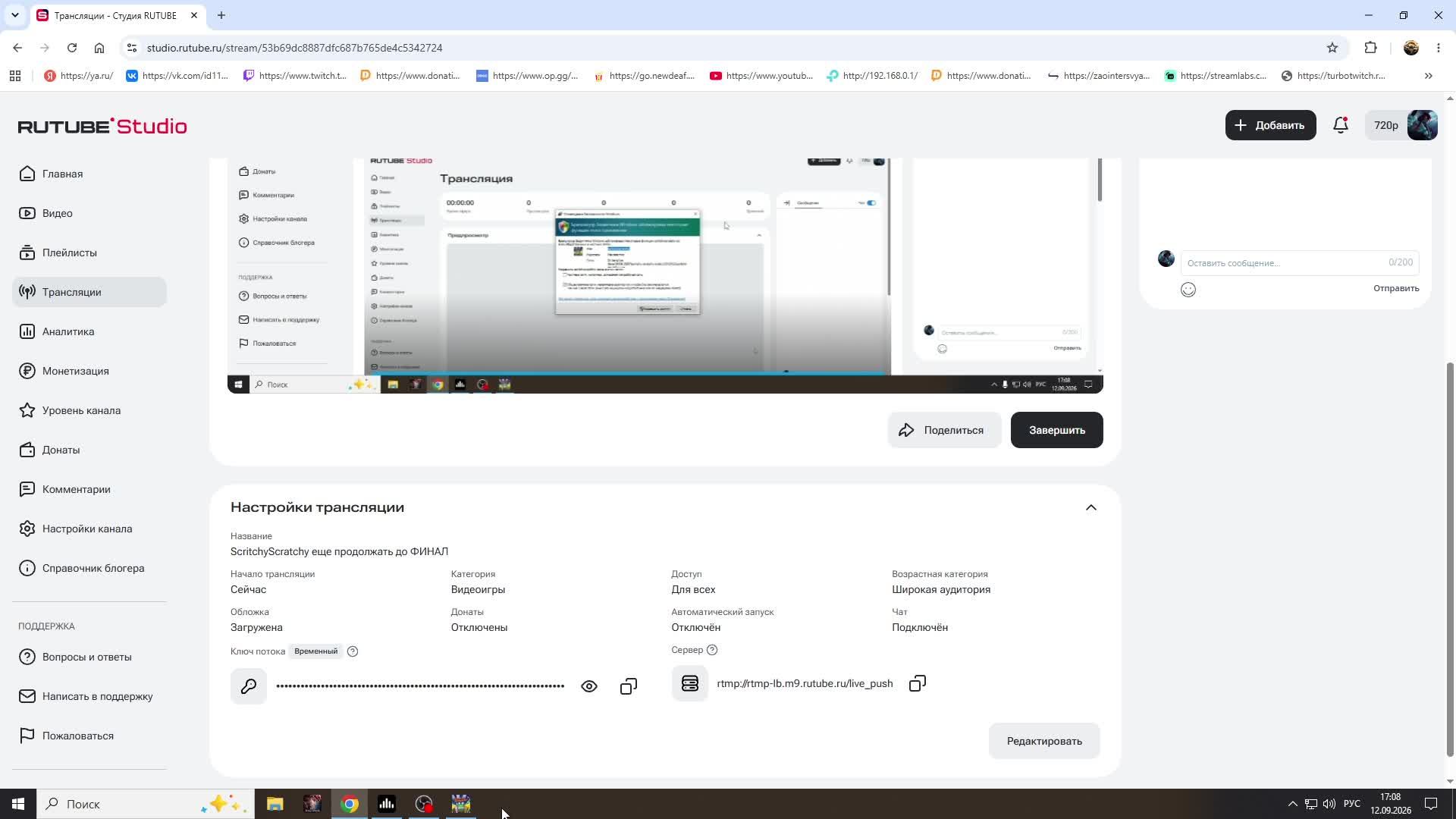Click the page vertical scrollbar
The height and width of the screenshot is (819, 1456).
(1450, 560)
